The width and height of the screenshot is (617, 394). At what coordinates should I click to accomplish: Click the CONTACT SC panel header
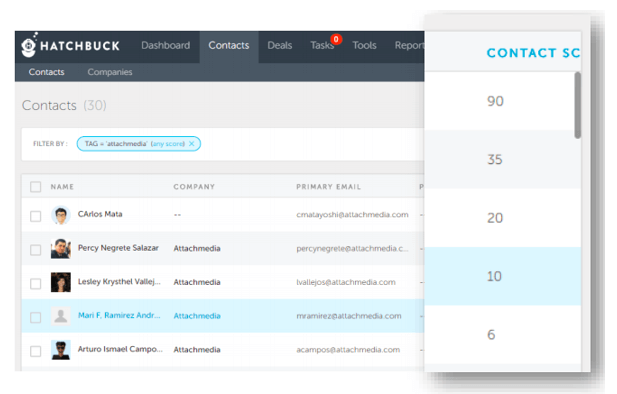point(533,53)
